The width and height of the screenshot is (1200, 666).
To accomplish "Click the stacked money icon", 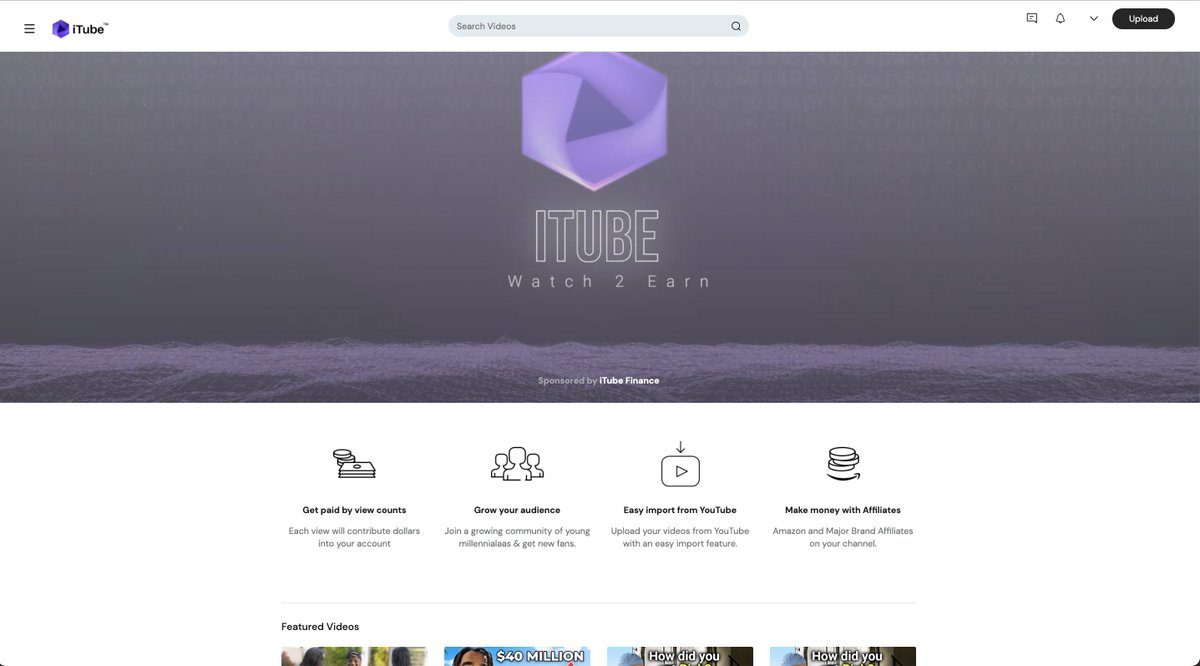I will 354,464.
